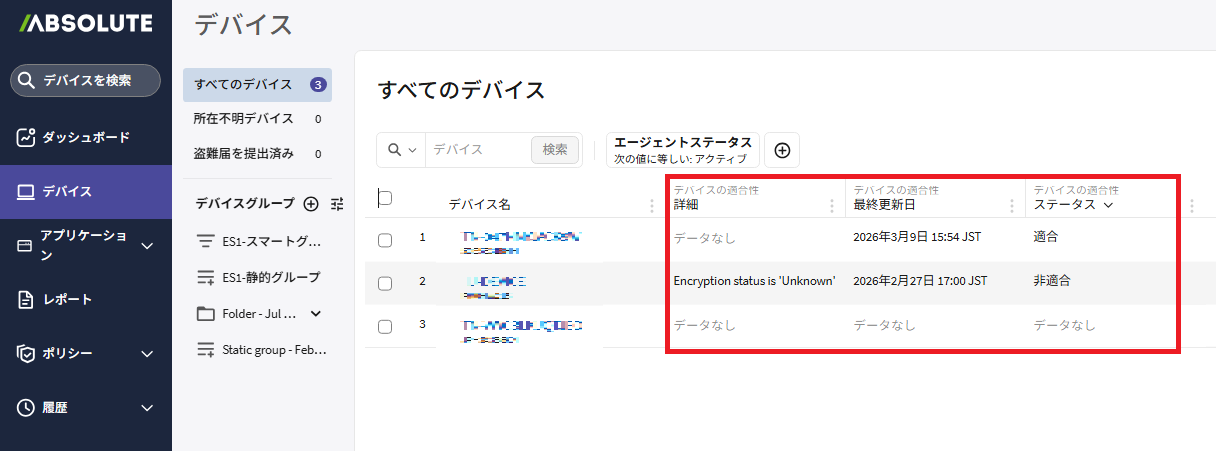Open レポート in the sidebar
This screenshot has height=451, width=1216.
66,300
